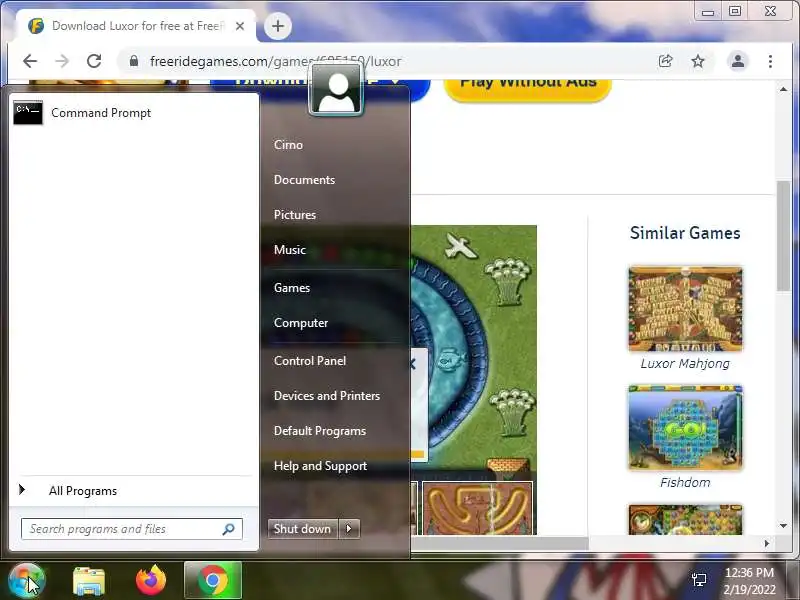Open Shut down options arrow

349,529
